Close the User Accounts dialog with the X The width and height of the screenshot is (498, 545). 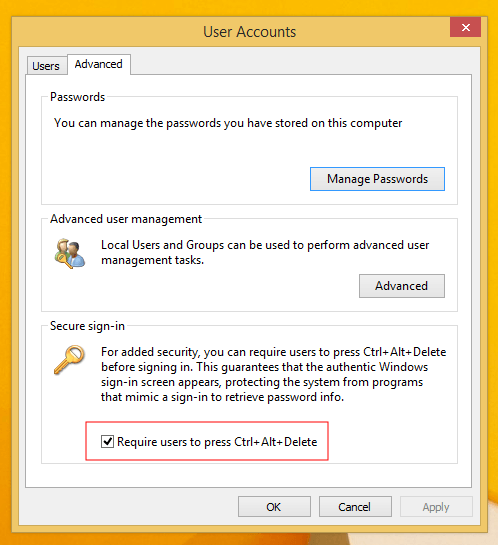click(x=465, y=27)
